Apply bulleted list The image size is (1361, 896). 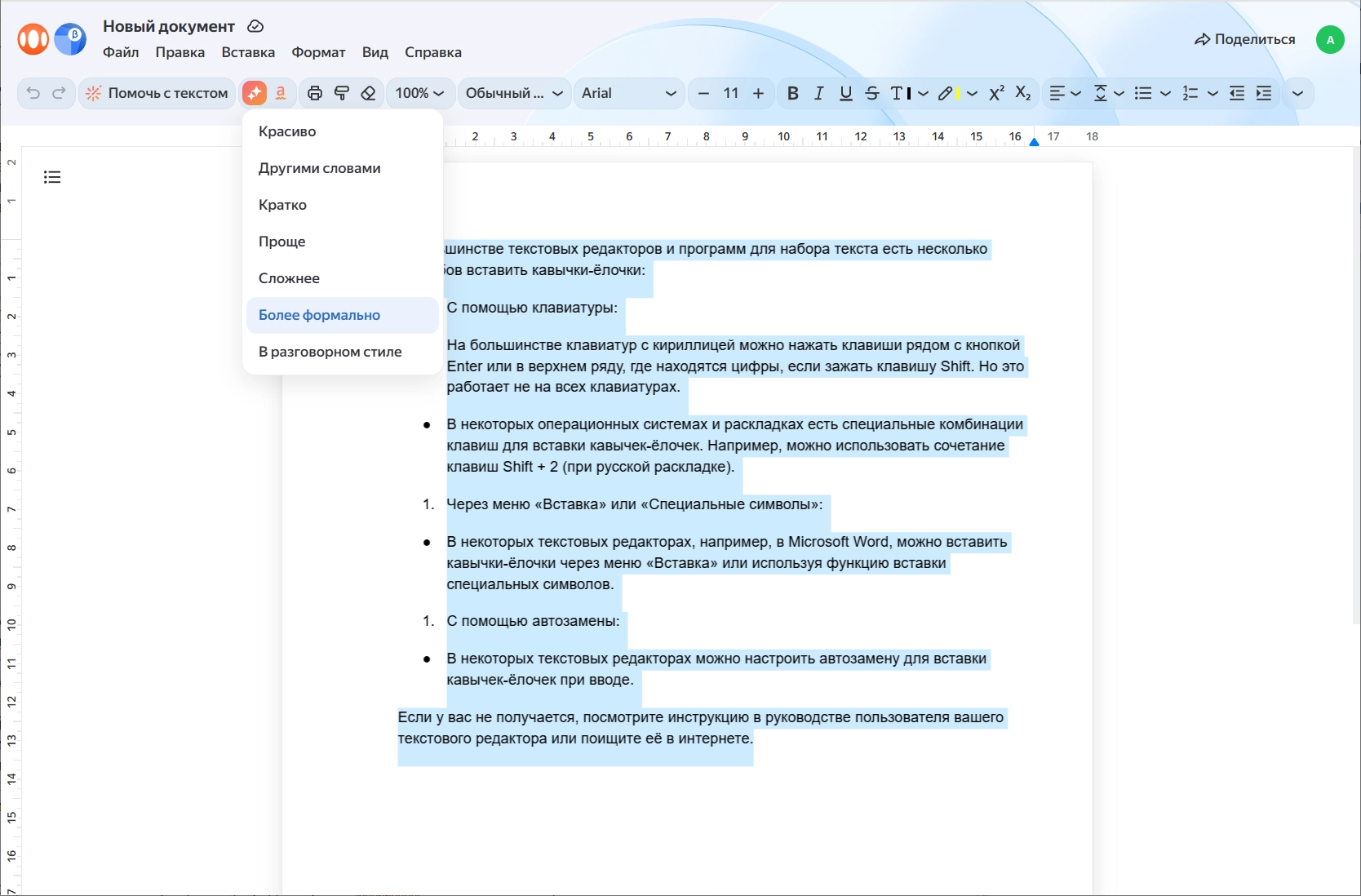(x=1143, y=93)
